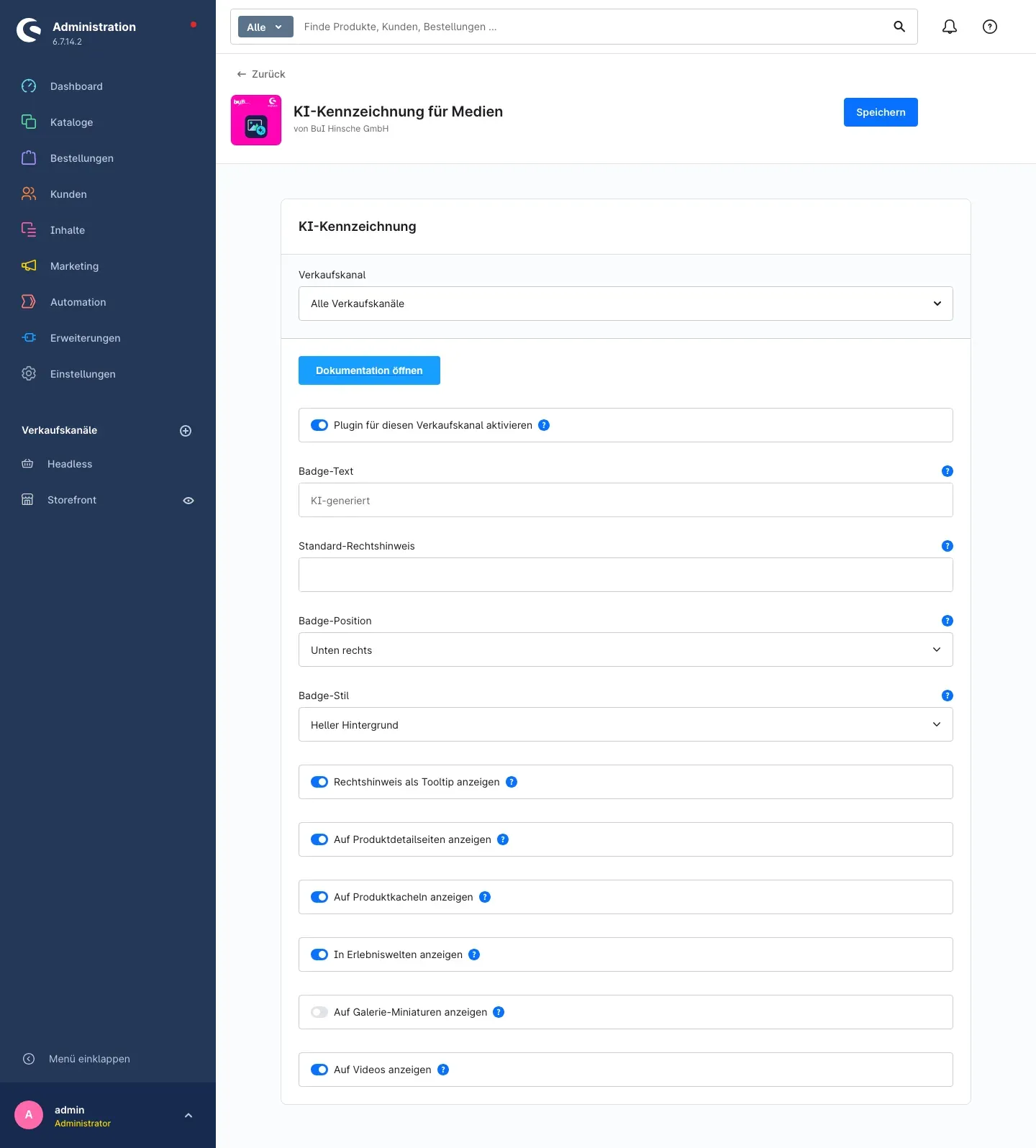The width and height of the screenshot is (1036, 1148).
Task: Toggle In Erlebniswelten anzeigen switch
Action: (319, 955)
